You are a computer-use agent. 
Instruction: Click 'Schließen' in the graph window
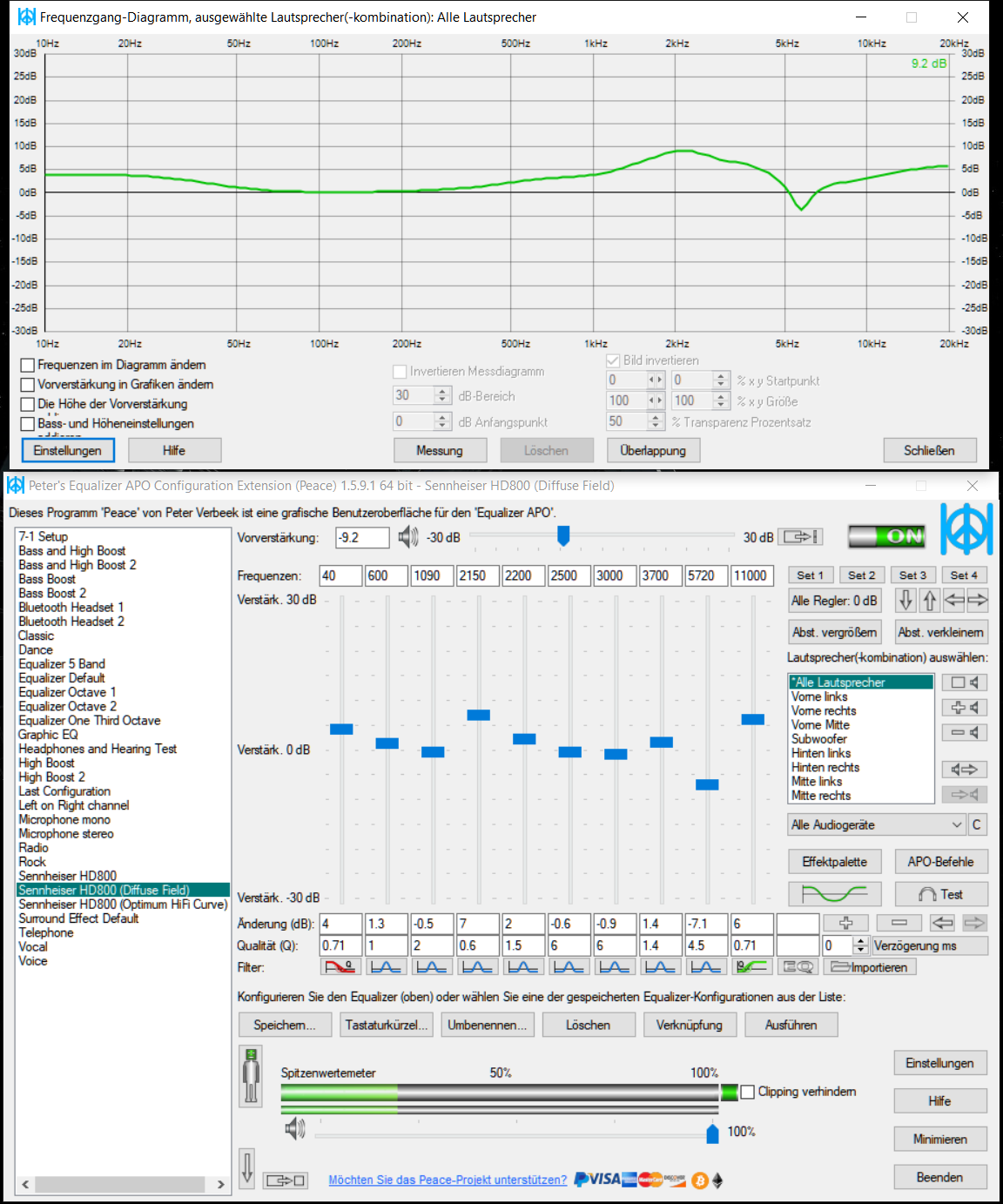(x=929, y=450)
